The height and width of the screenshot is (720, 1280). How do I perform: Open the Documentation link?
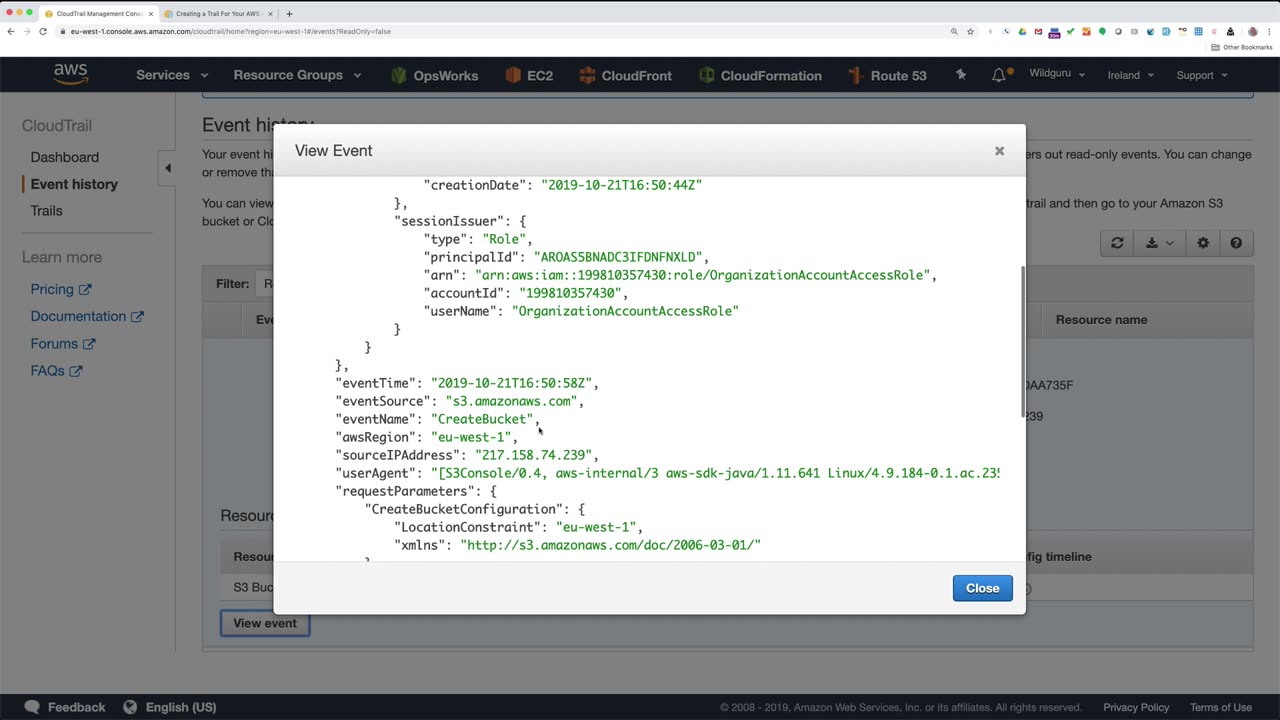(87, 316)
